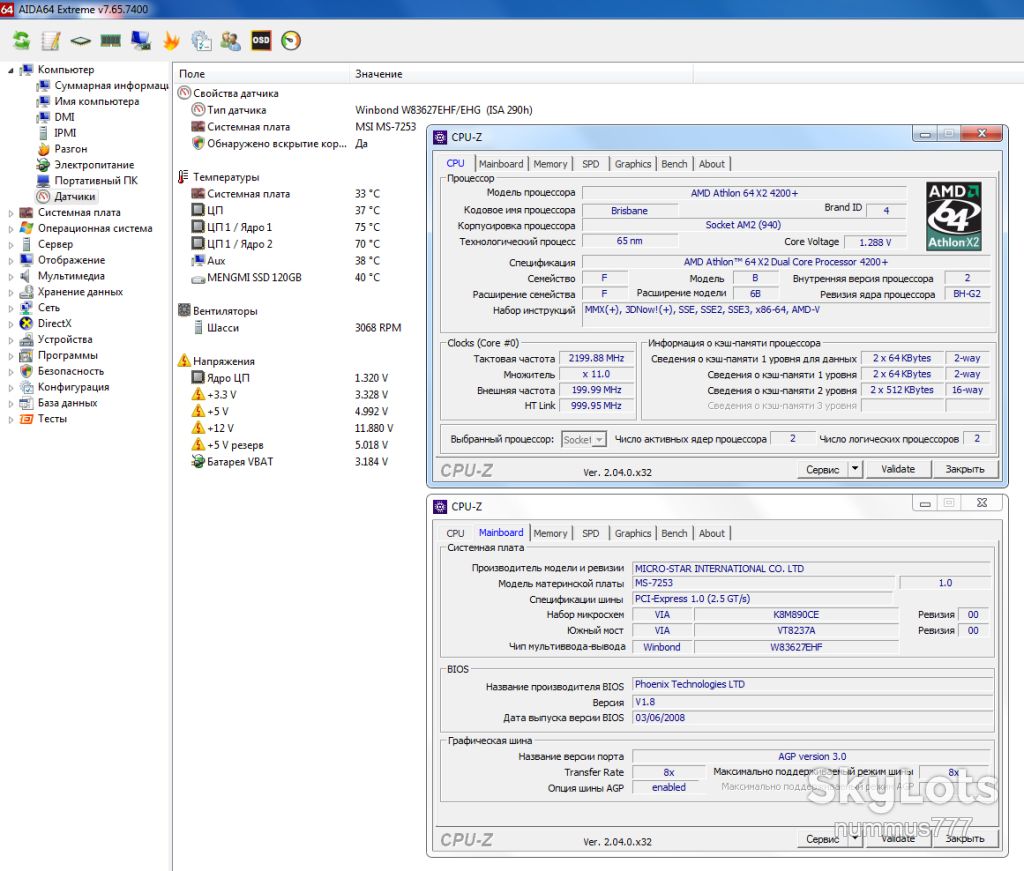Click the blue monitor toolbar icon

coord(140,40)
